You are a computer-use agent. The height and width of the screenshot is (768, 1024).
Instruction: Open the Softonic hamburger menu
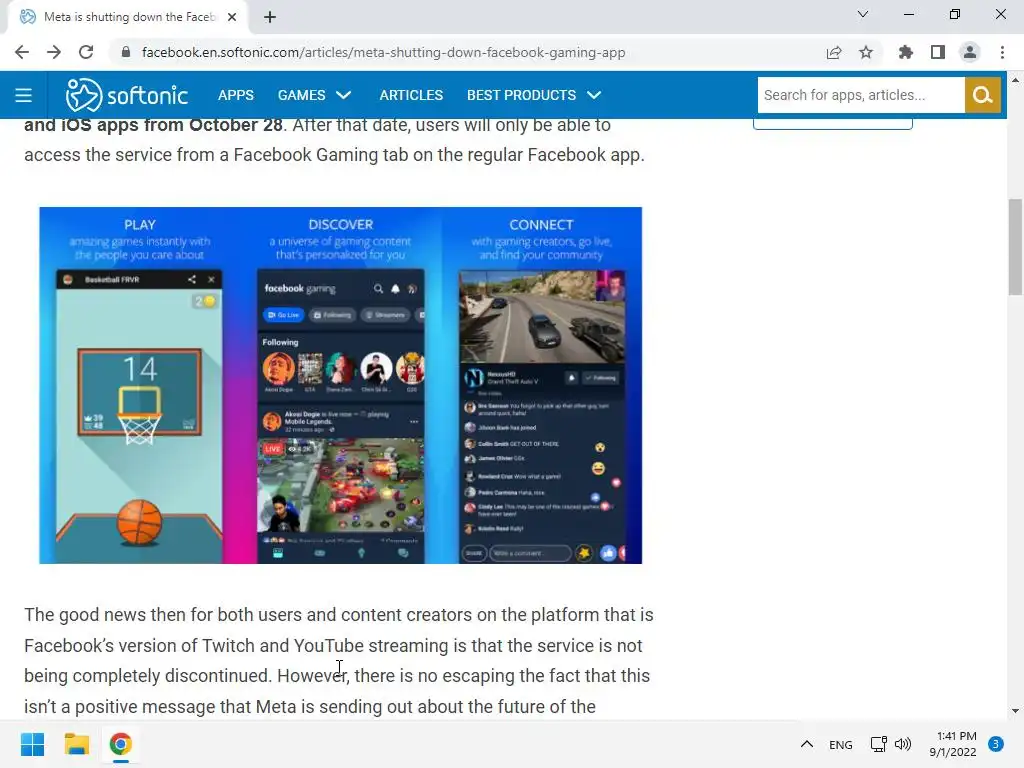click(24, 95)
